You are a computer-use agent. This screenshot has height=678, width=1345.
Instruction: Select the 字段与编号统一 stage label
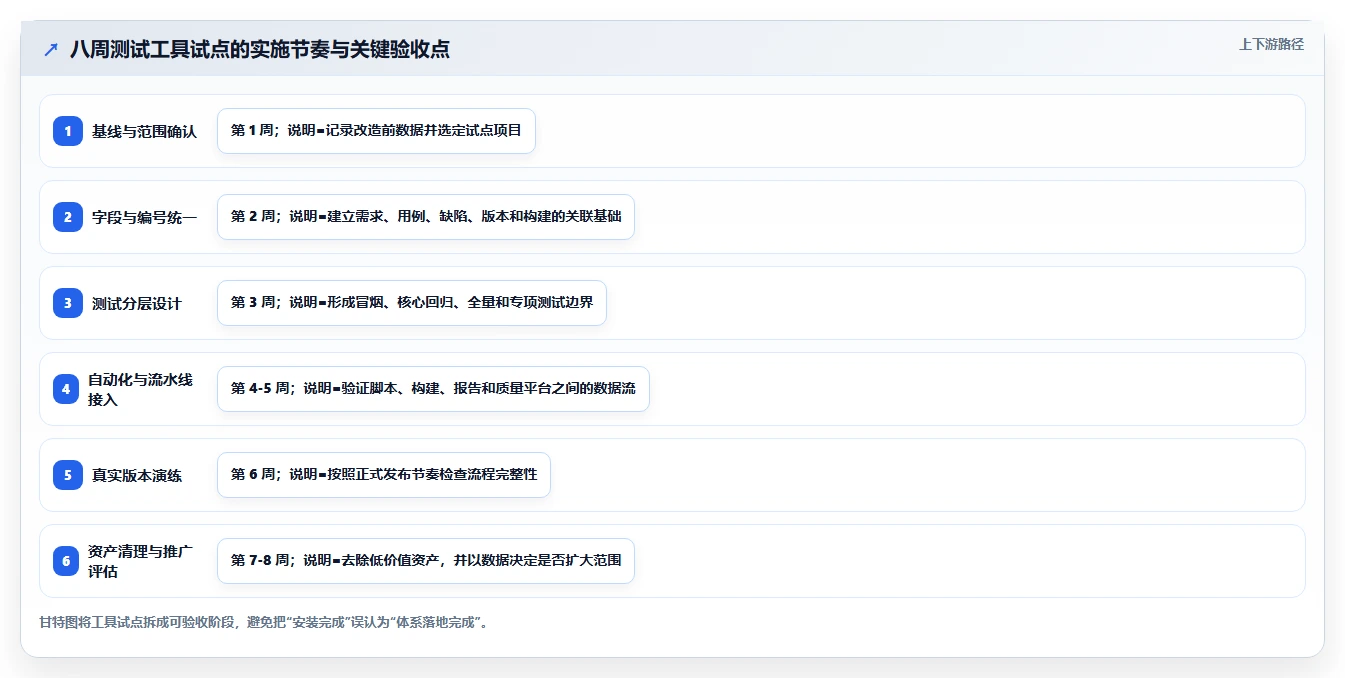pos(144,217)
